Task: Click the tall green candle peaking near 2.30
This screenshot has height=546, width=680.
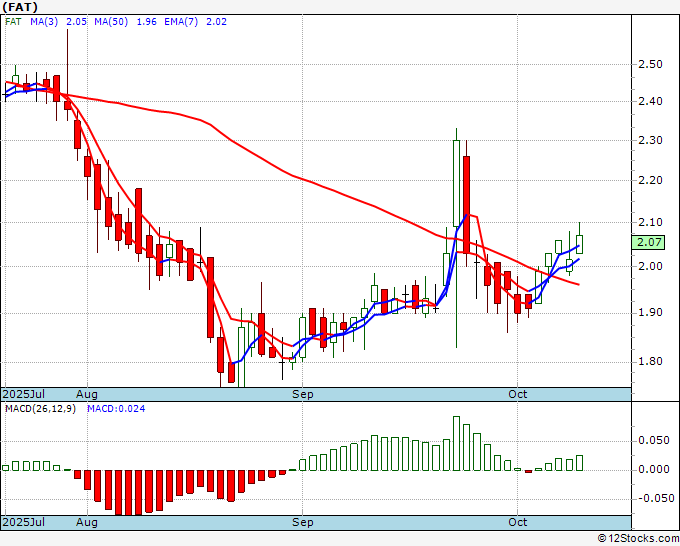Action: pyautogui.click(x=456, y=183)
